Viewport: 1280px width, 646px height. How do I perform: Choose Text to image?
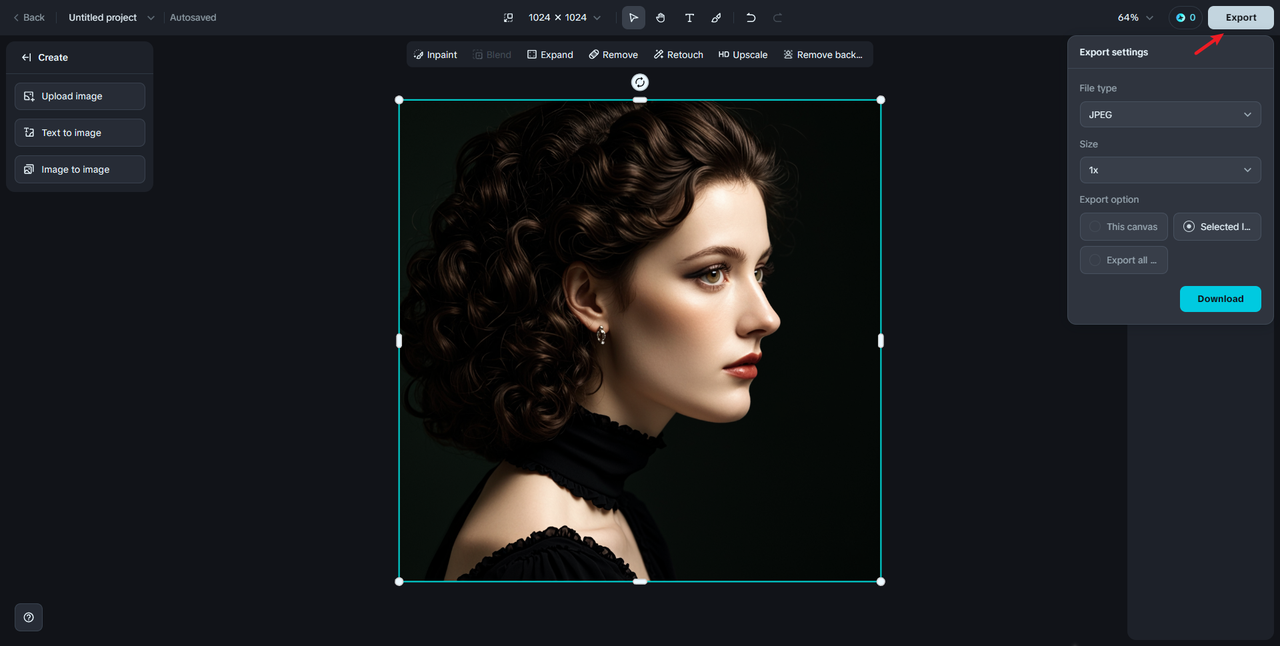pos(80,132)
